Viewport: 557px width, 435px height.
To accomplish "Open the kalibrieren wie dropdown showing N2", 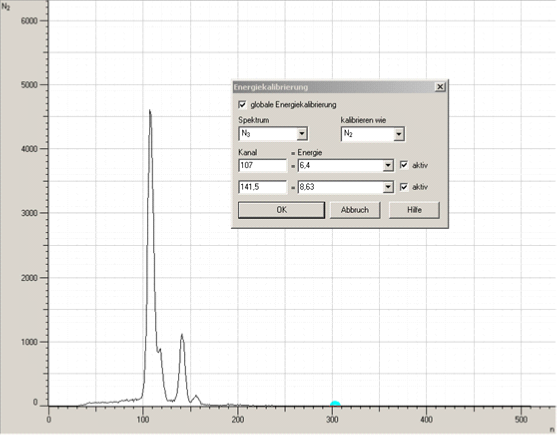I will tap(372, 134).
